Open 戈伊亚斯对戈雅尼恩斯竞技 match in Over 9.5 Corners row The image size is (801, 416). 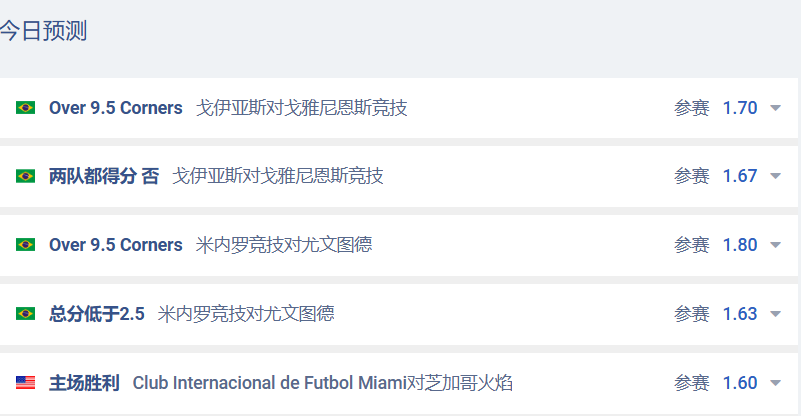pyautogui.click(x=302, y=108)
